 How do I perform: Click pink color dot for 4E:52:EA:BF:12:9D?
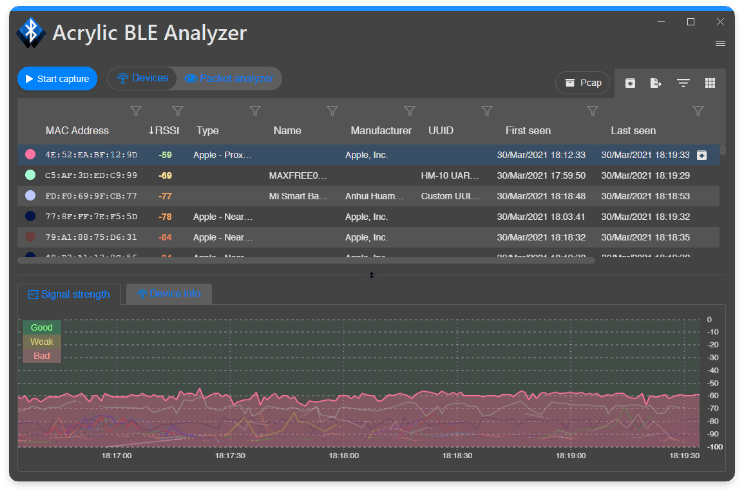pyautogui.click(x=30, y=154)
